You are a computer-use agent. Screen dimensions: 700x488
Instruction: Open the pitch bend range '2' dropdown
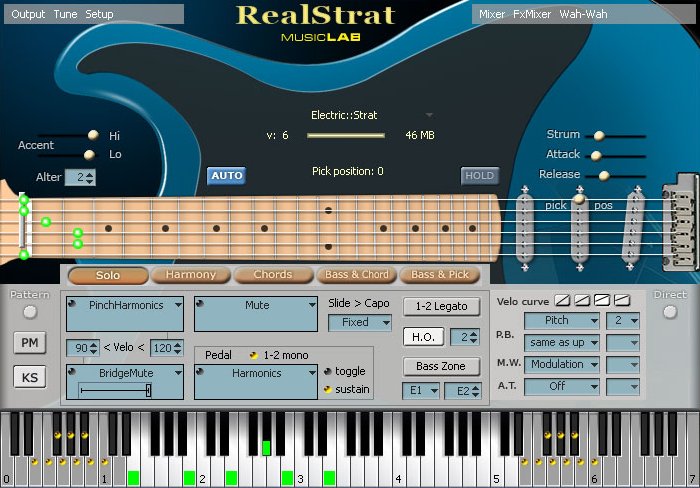(623, 321)
